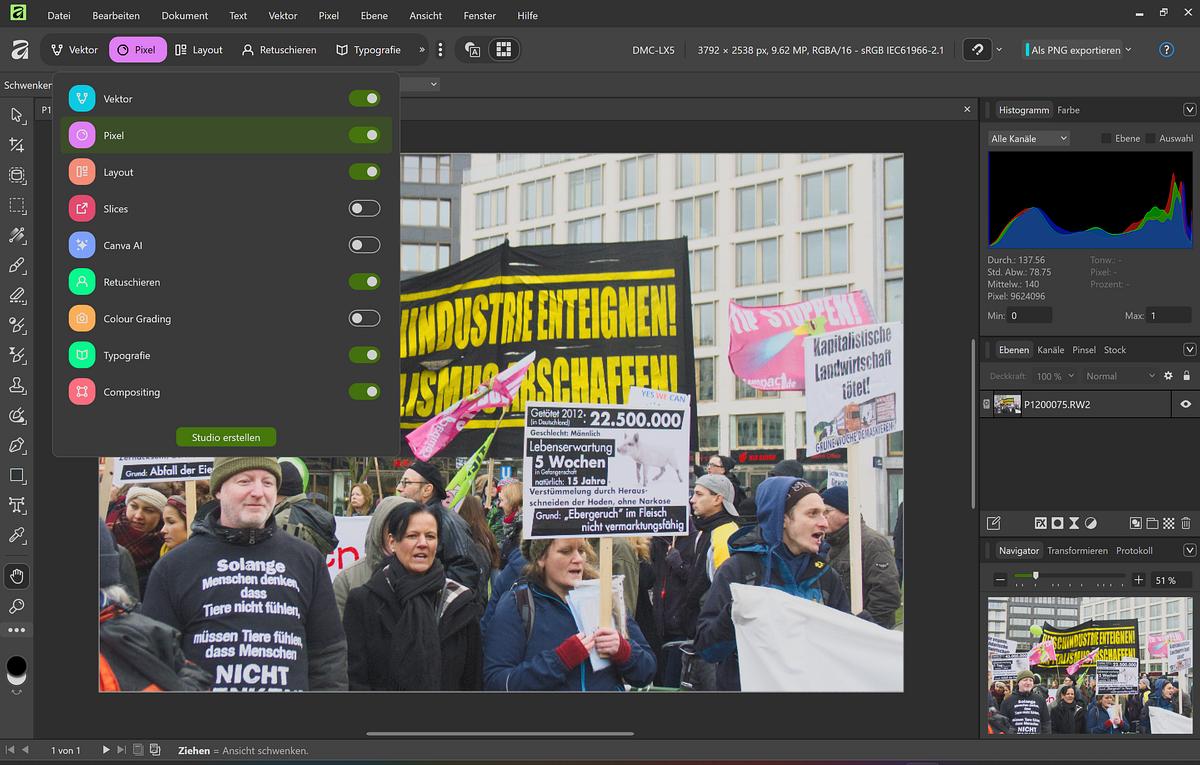Select the Crop tool
This screenshot has width=1200, height=765.
click(17, 145)
